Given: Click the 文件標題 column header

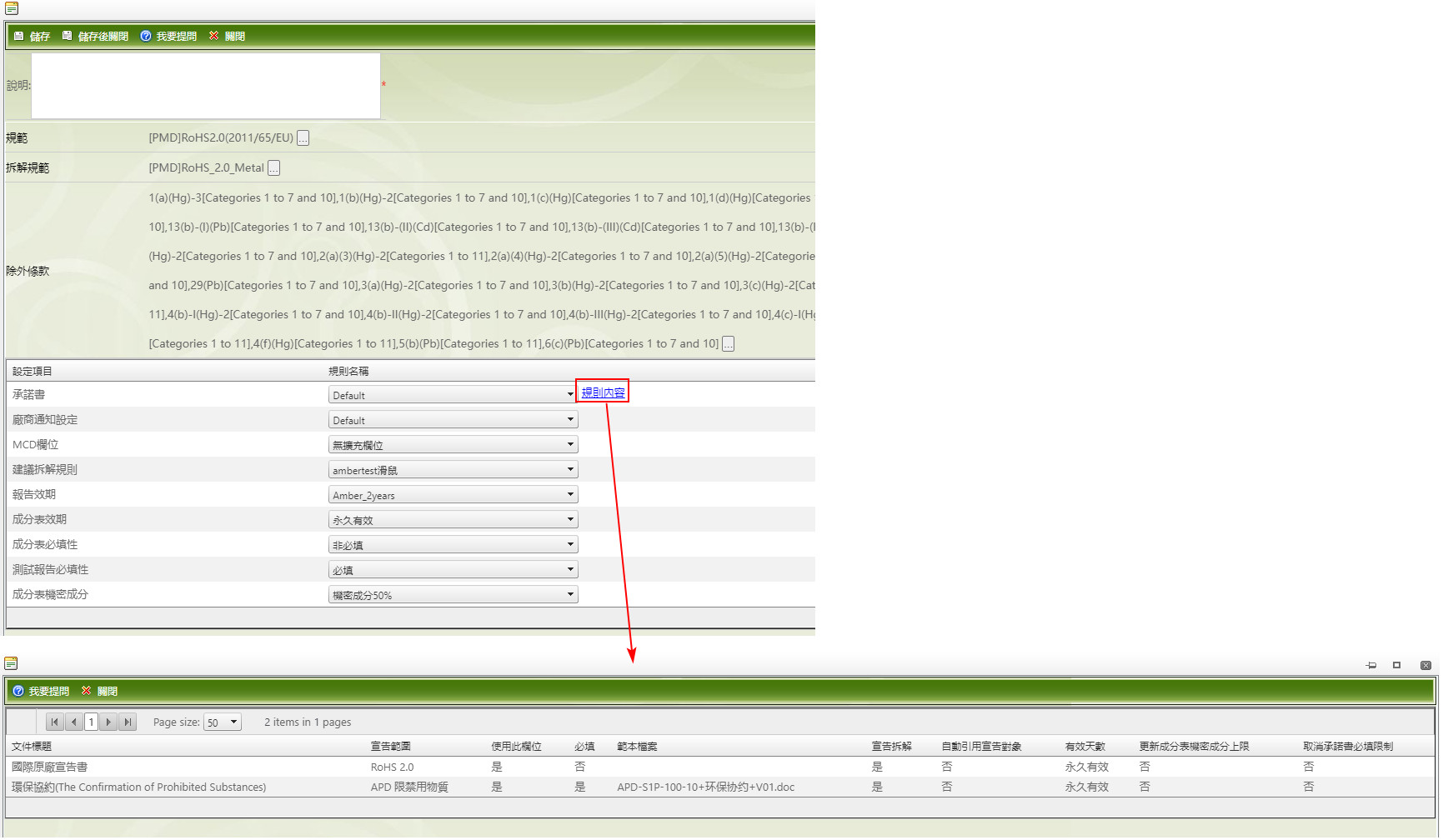Looking at the screenshot, I should pyautogui.click(x=32, y=747).
